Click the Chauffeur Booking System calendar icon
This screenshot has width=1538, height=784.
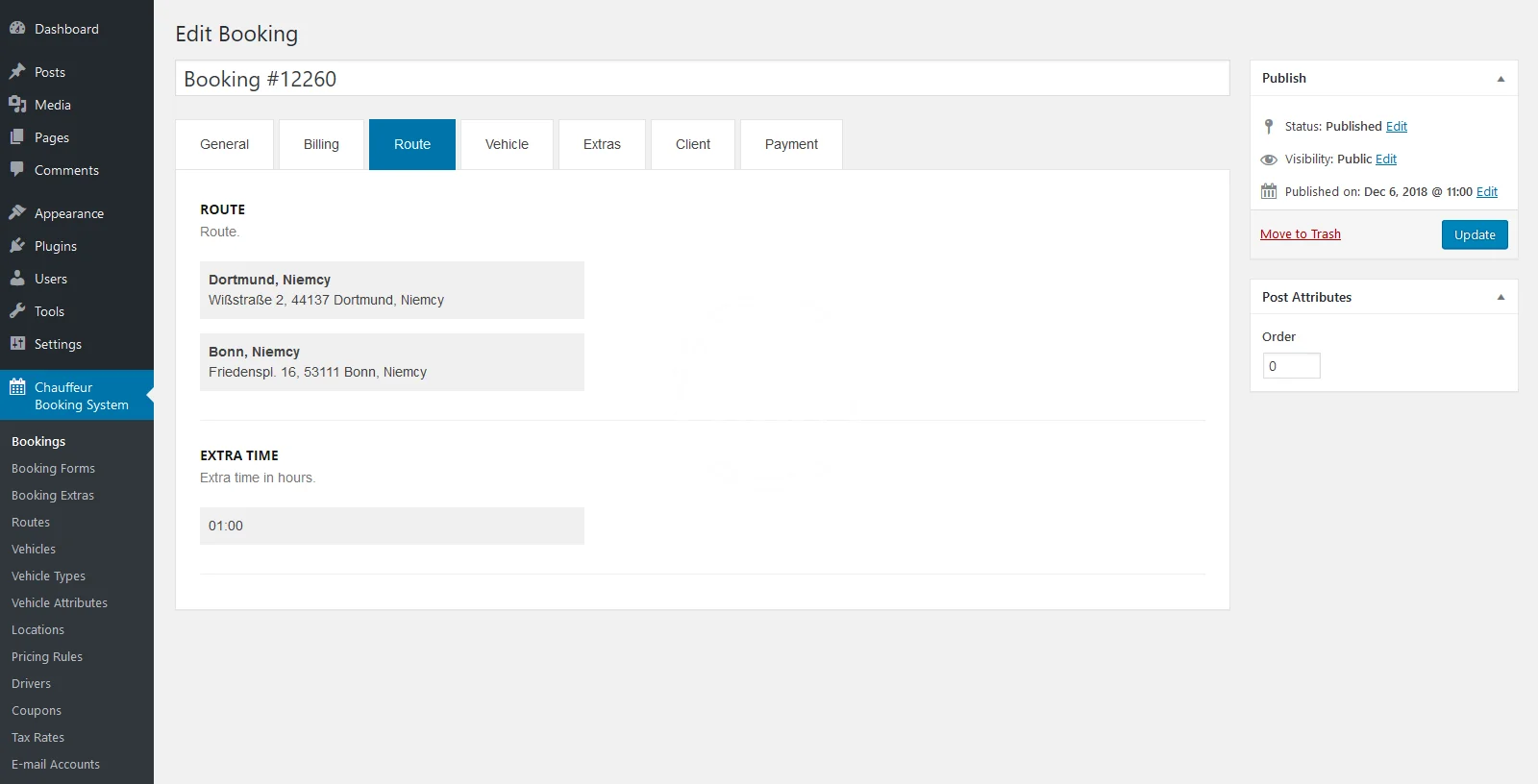pyautogui.click(x=17, y=388)
